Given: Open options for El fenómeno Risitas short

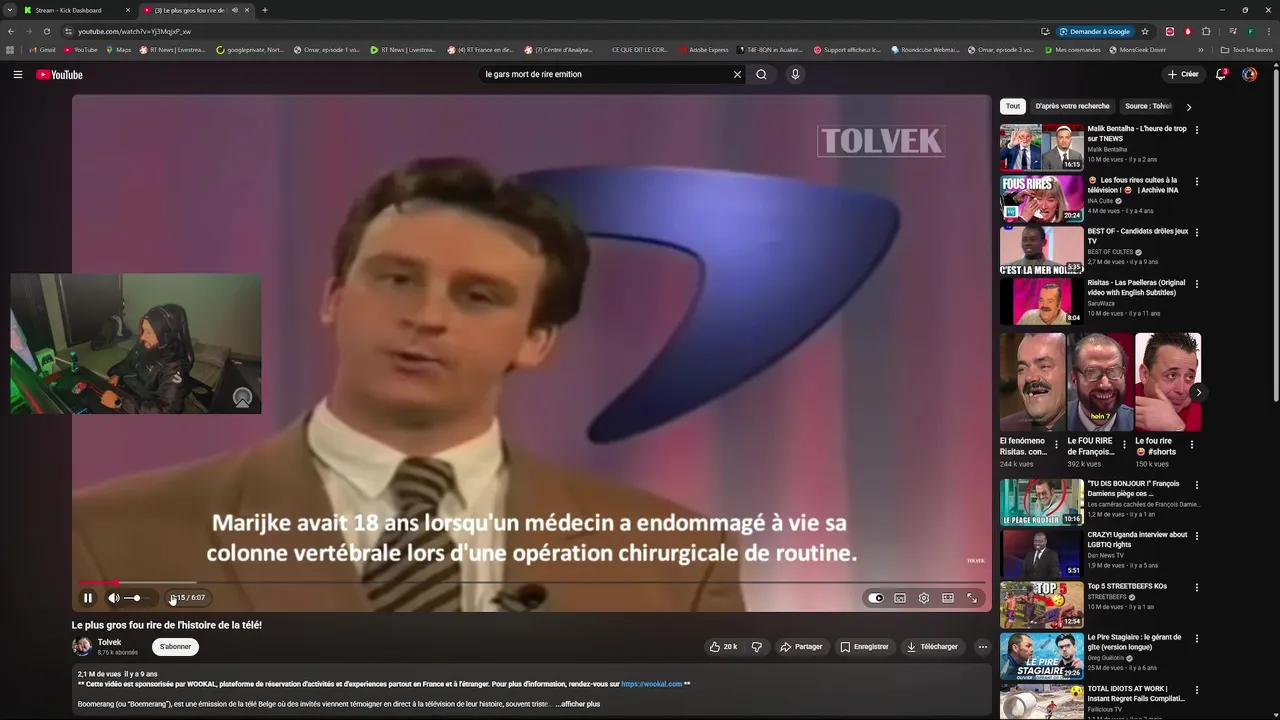Looking at the screenshot, I should 1057,444.
